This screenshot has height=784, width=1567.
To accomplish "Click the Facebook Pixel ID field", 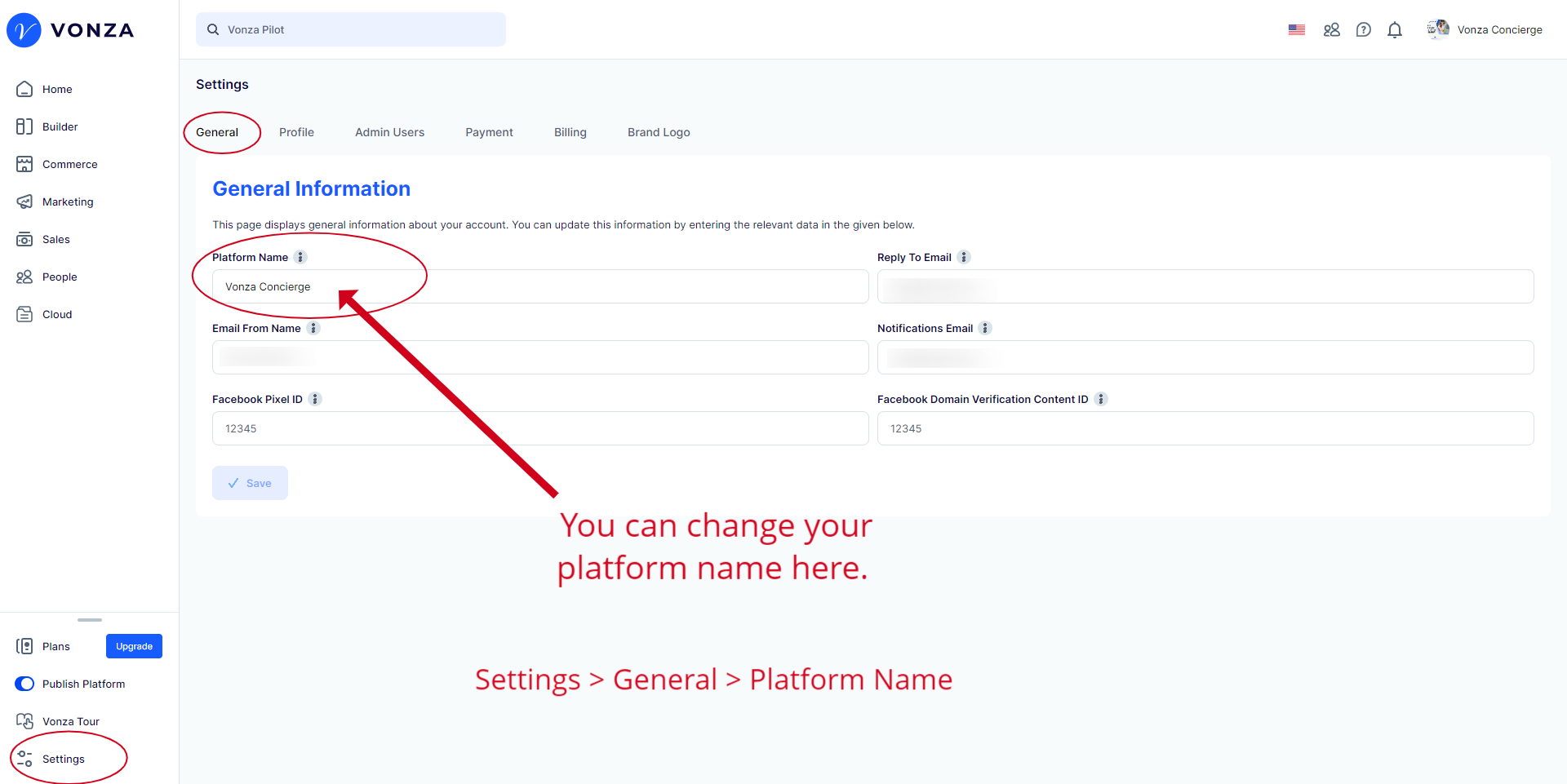I will coord(540,428).
